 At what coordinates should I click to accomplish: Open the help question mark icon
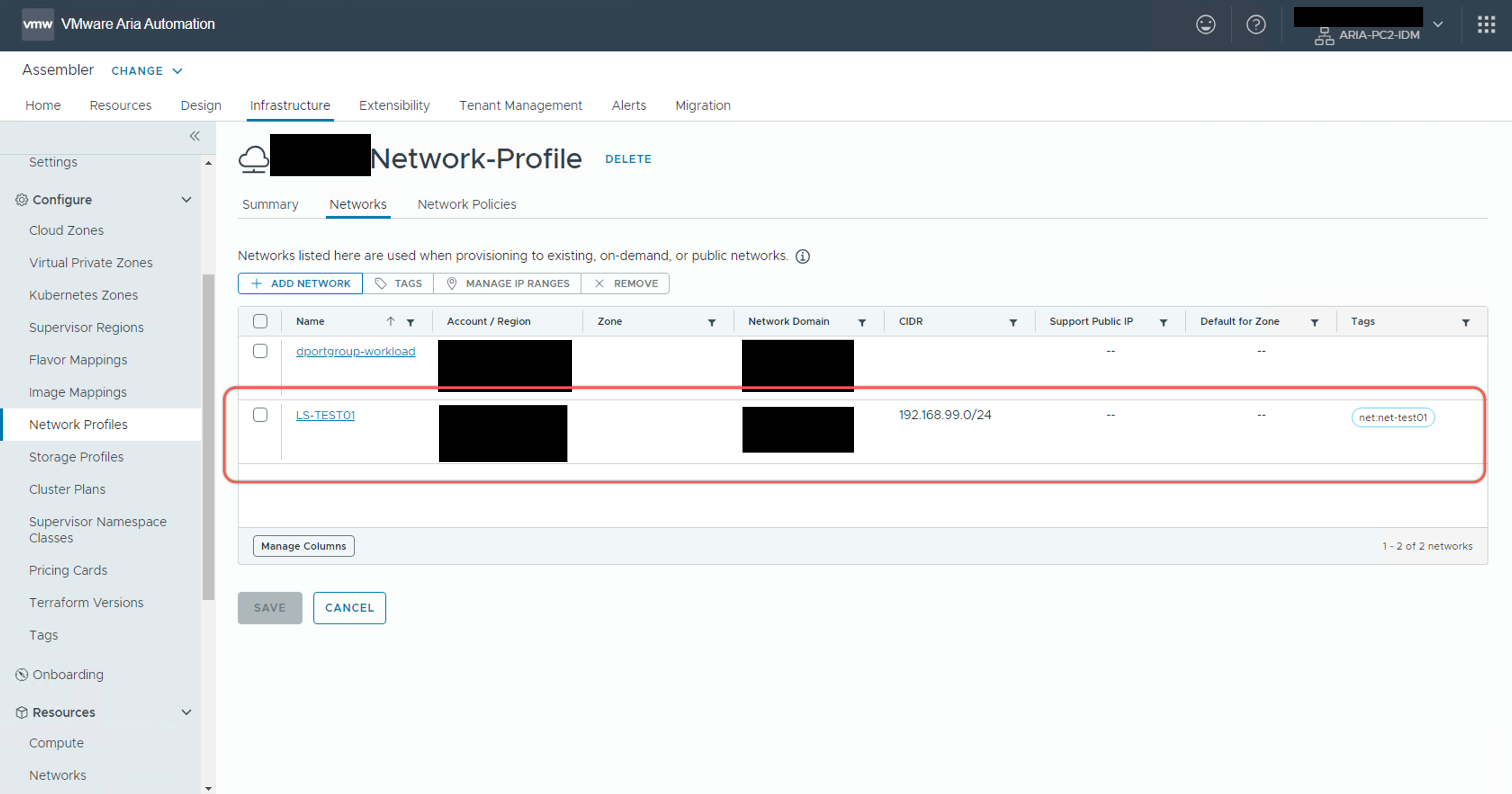point(1255,24)
